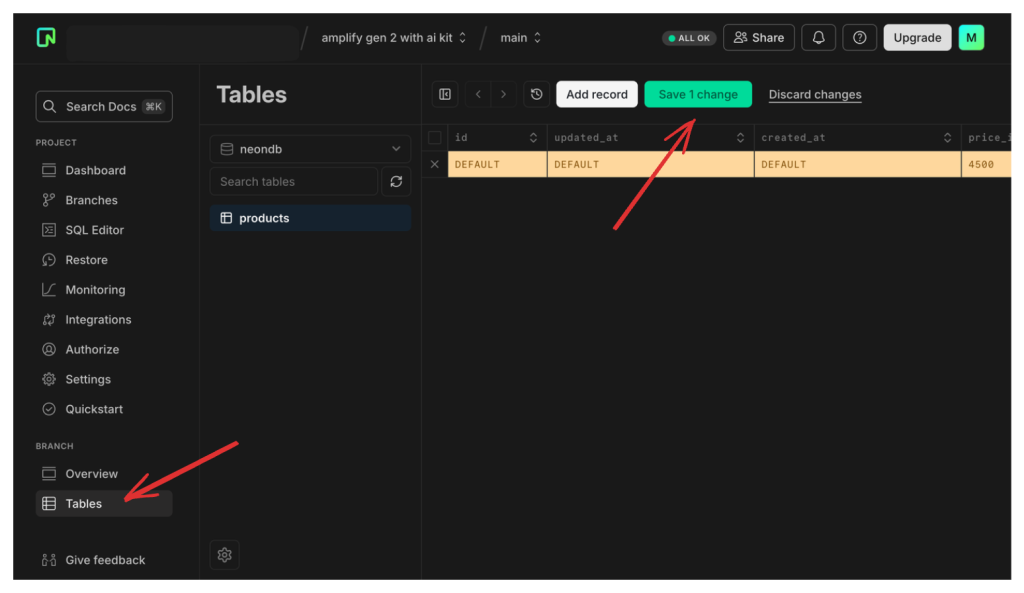The width and height of the screenshot is (1024, 593).
Task: Click Save 1 change
Action: click(x=698, y=94)
